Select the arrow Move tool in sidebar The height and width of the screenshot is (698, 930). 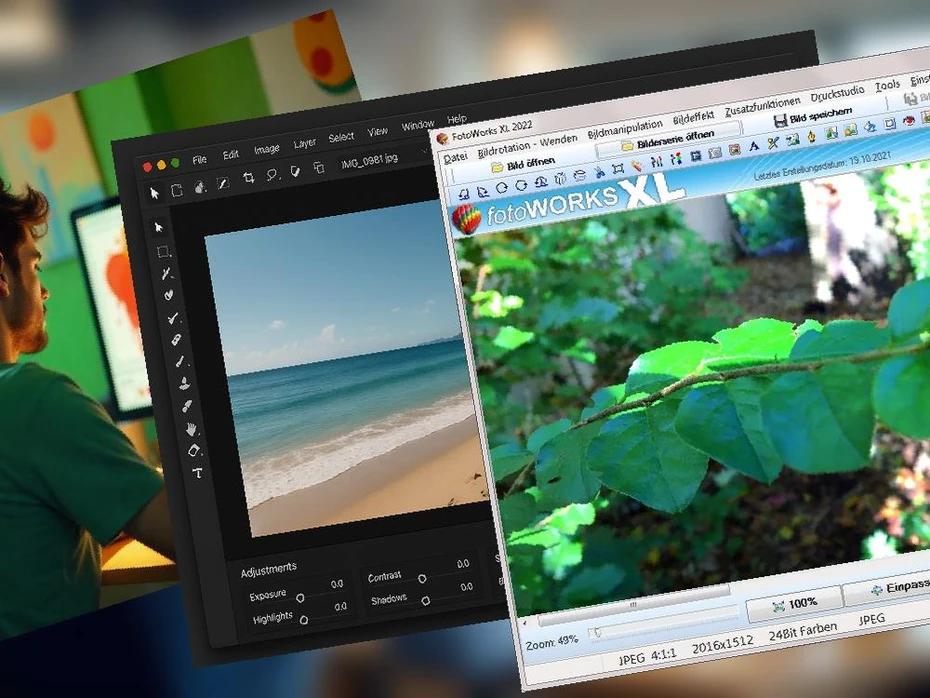tap(159, 228)
